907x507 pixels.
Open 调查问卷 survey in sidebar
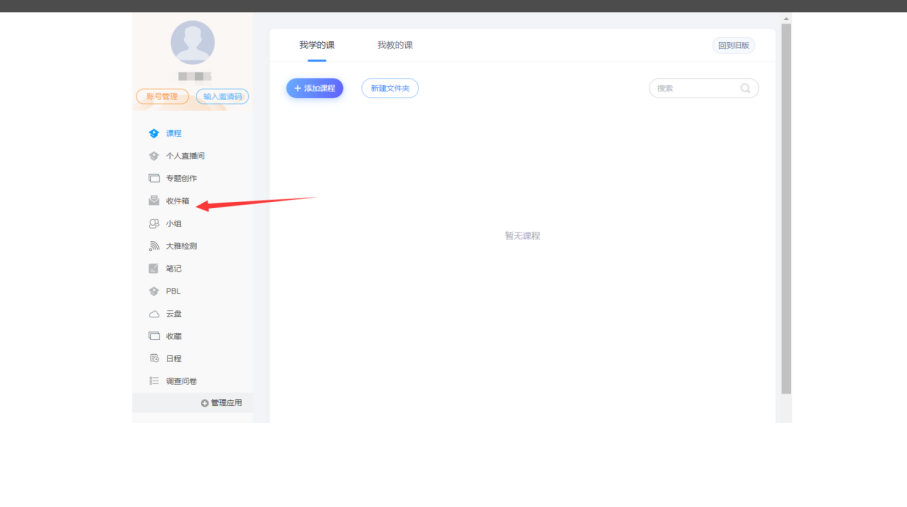pos(180,381)
